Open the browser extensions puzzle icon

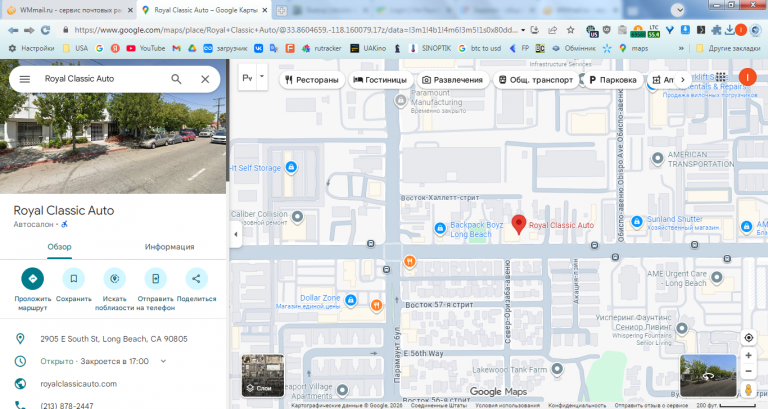pyautogui.click(x=716, y=30)
